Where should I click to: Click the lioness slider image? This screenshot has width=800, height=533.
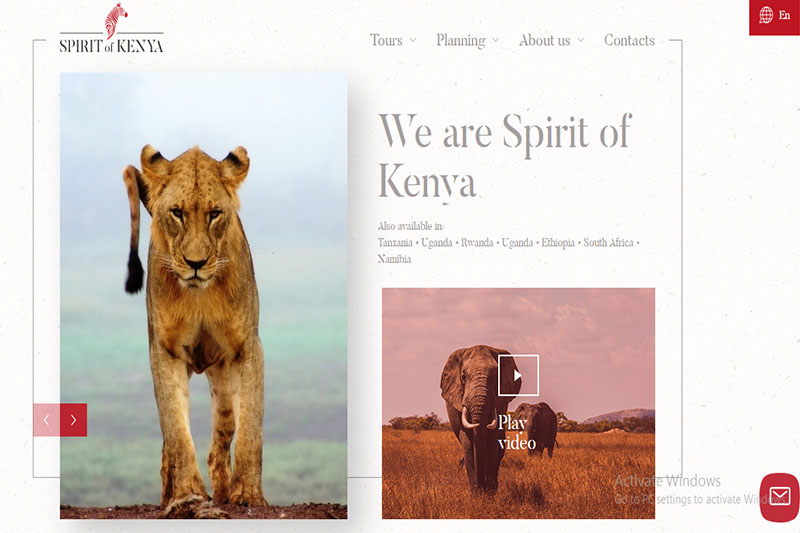(204, 296)
